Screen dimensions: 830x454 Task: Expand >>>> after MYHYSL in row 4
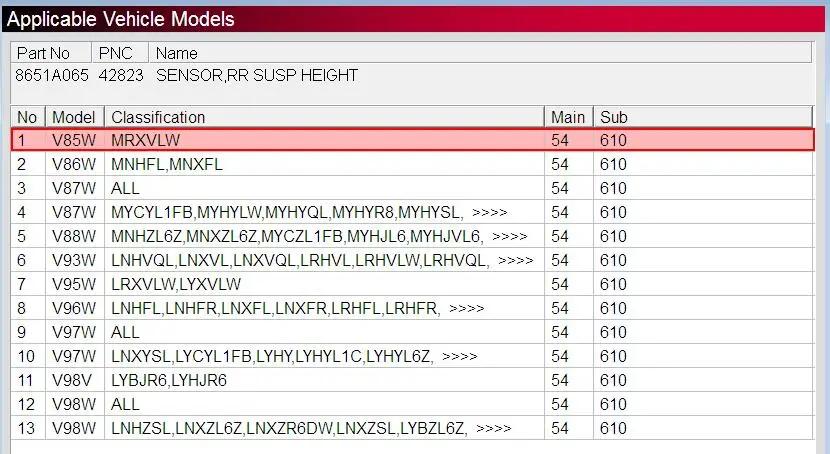pos(490,213)
